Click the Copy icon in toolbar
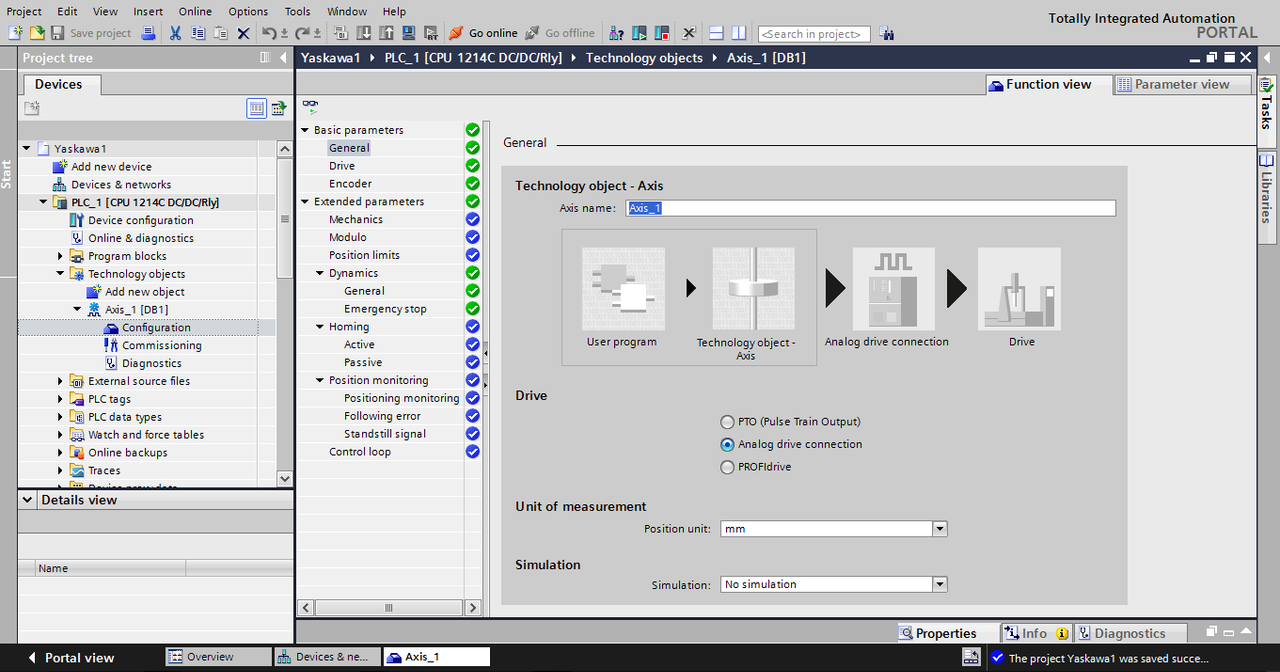1280x672 pixels. pos(198,33)
